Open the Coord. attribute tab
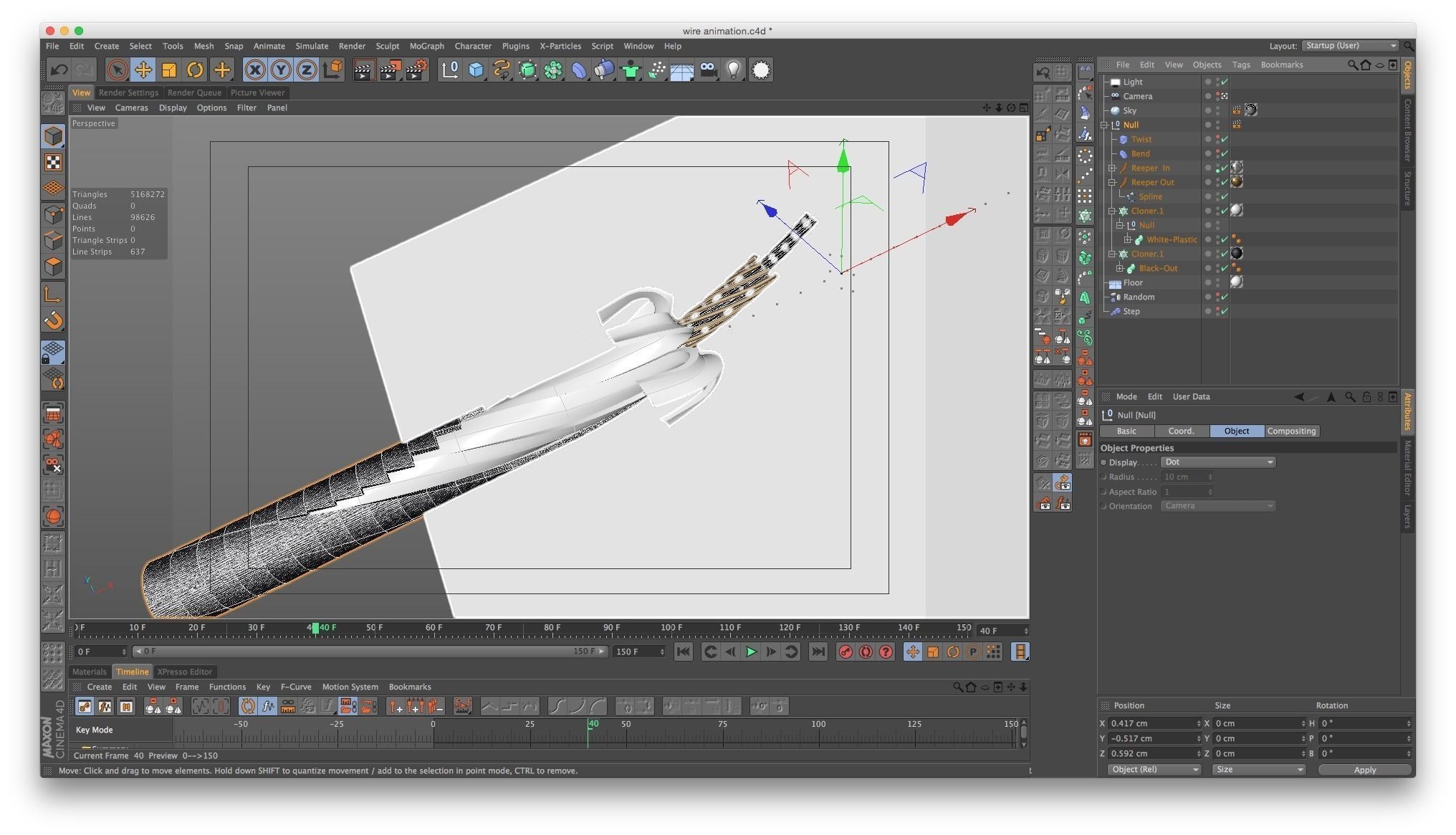This screenshot has height=835, width=1456. point(1182,431)
